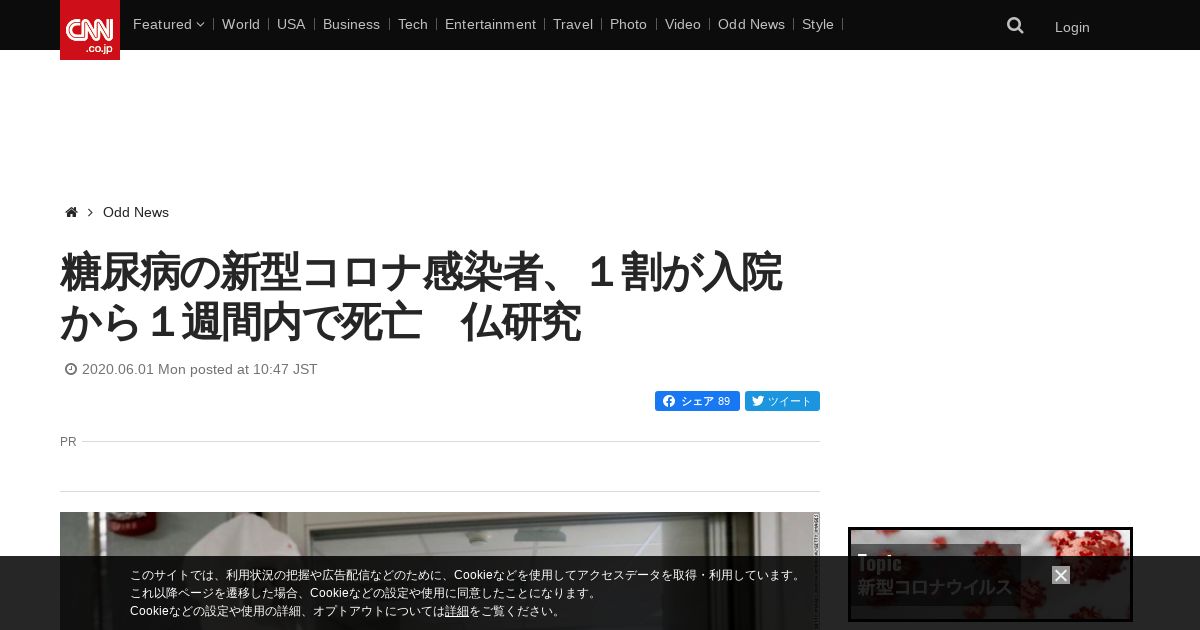Select Odd News in the top navigation
The height and width of the screenshot is (630, 1200).
(x=751, y=24)
